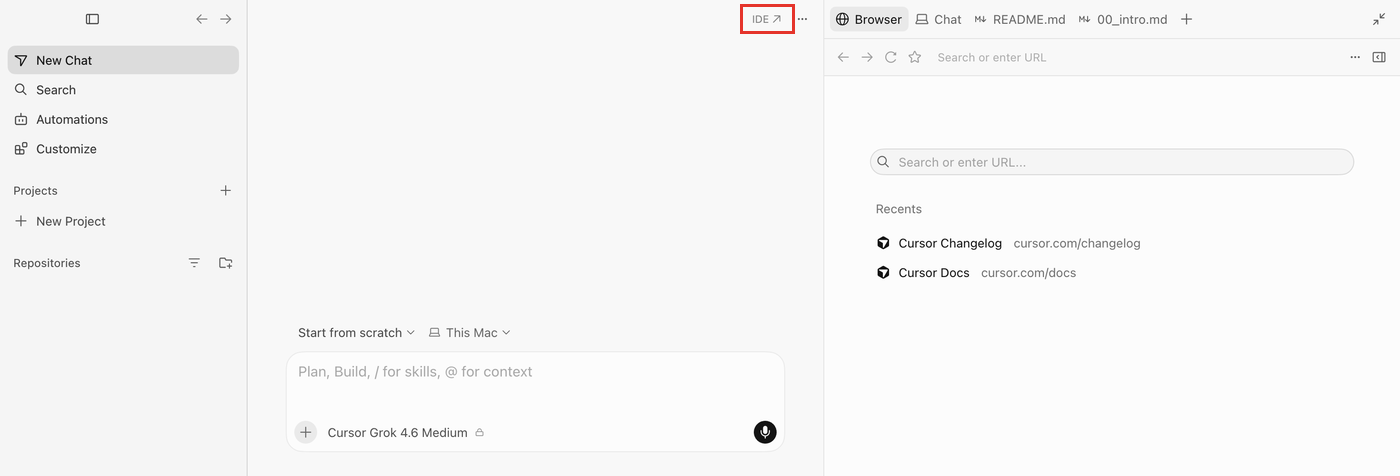1400x476 pixels.
Task: Expand Start from scratch dropdown
Action: (x=356, y=333)
